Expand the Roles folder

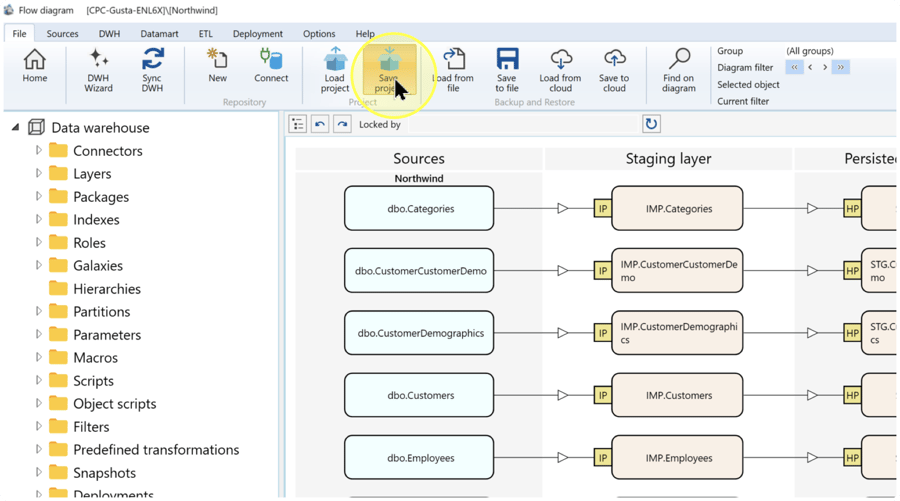38,242
